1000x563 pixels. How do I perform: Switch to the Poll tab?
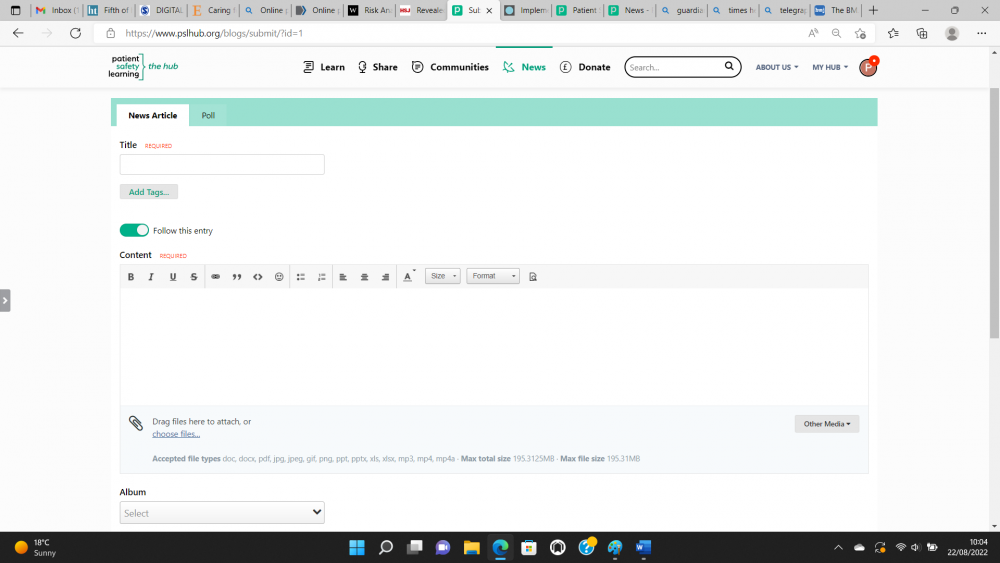coord(208,115)
